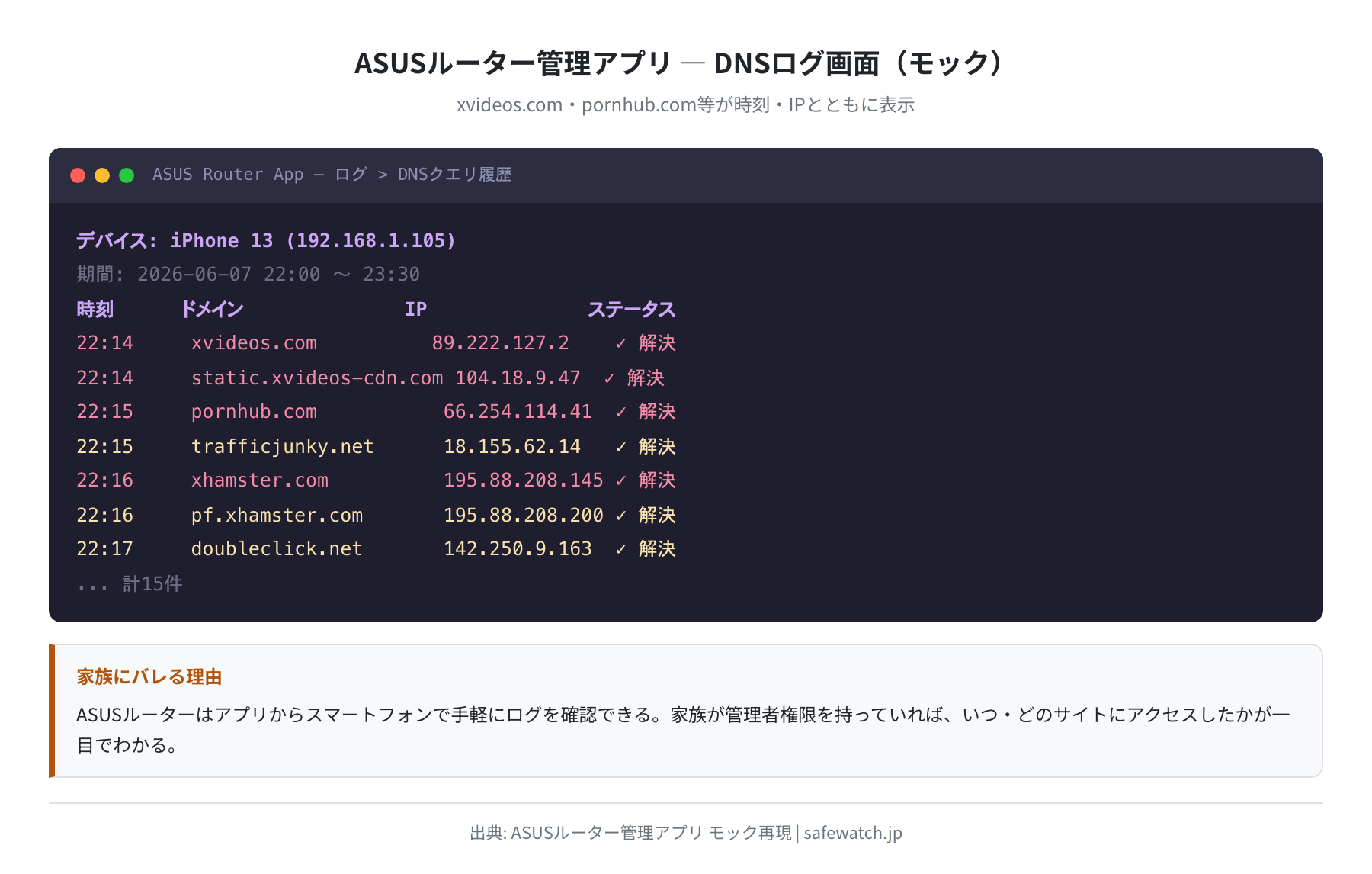Screen dimensions: 1372x874
Task: Click checkmark in xhamster.com row
Action: click(621, 480)
